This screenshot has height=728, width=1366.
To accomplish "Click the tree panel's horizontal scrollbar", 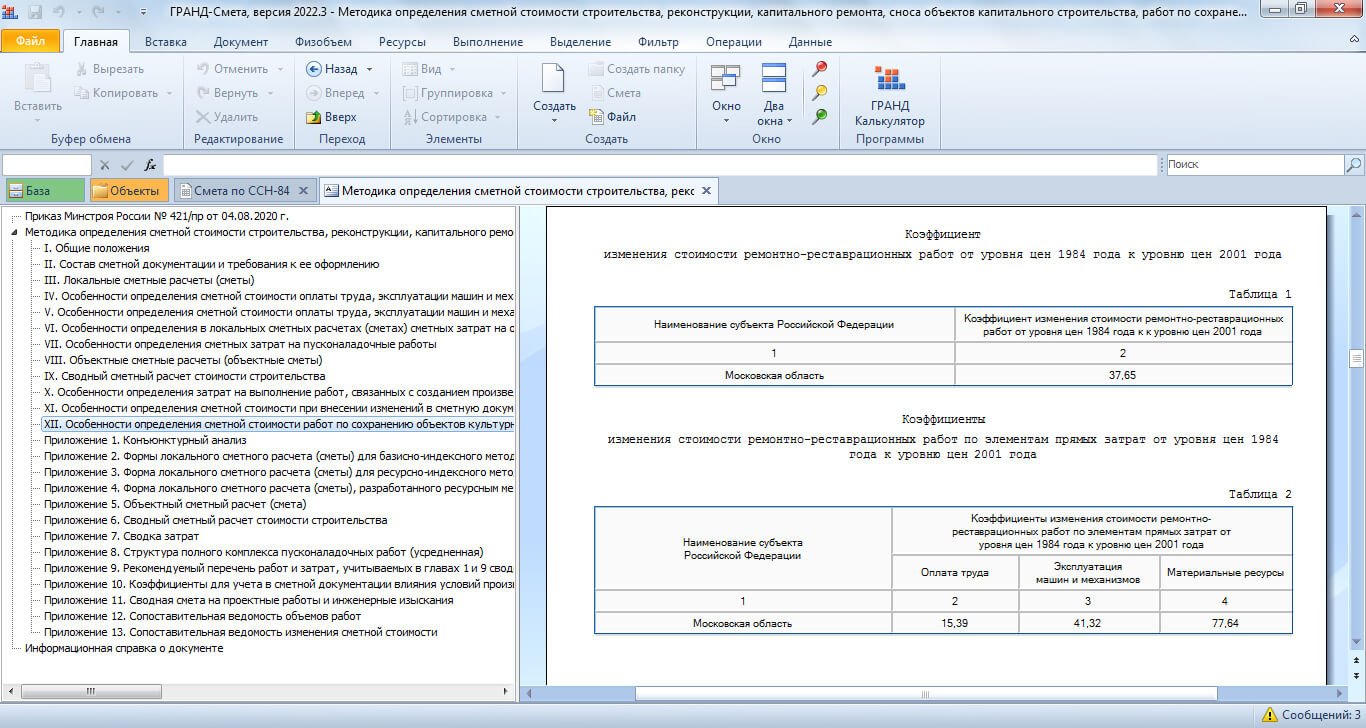I will (x=90, y=693).
